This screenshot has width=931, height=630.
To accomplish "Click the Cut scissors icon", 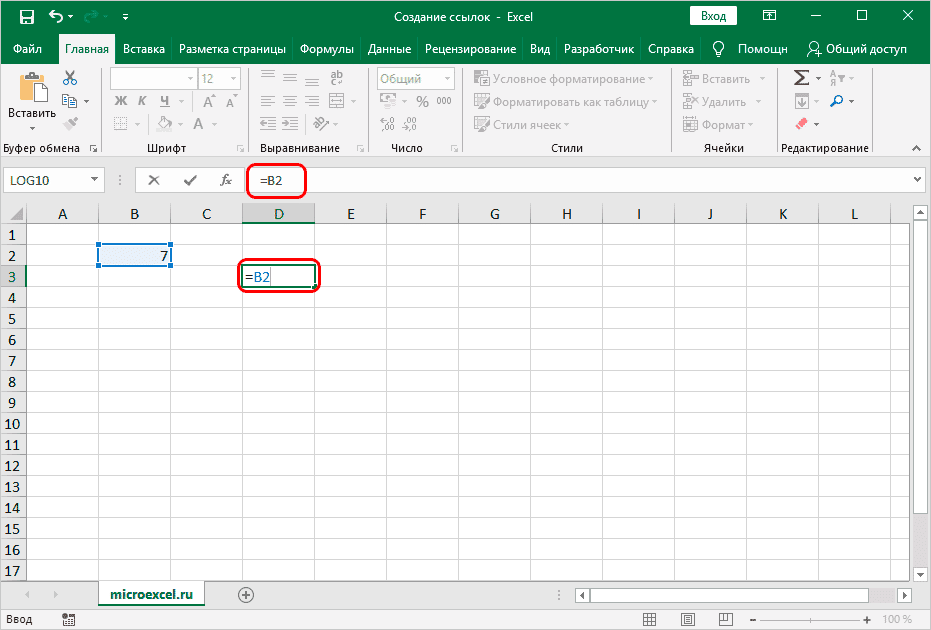I will [69, 78].
